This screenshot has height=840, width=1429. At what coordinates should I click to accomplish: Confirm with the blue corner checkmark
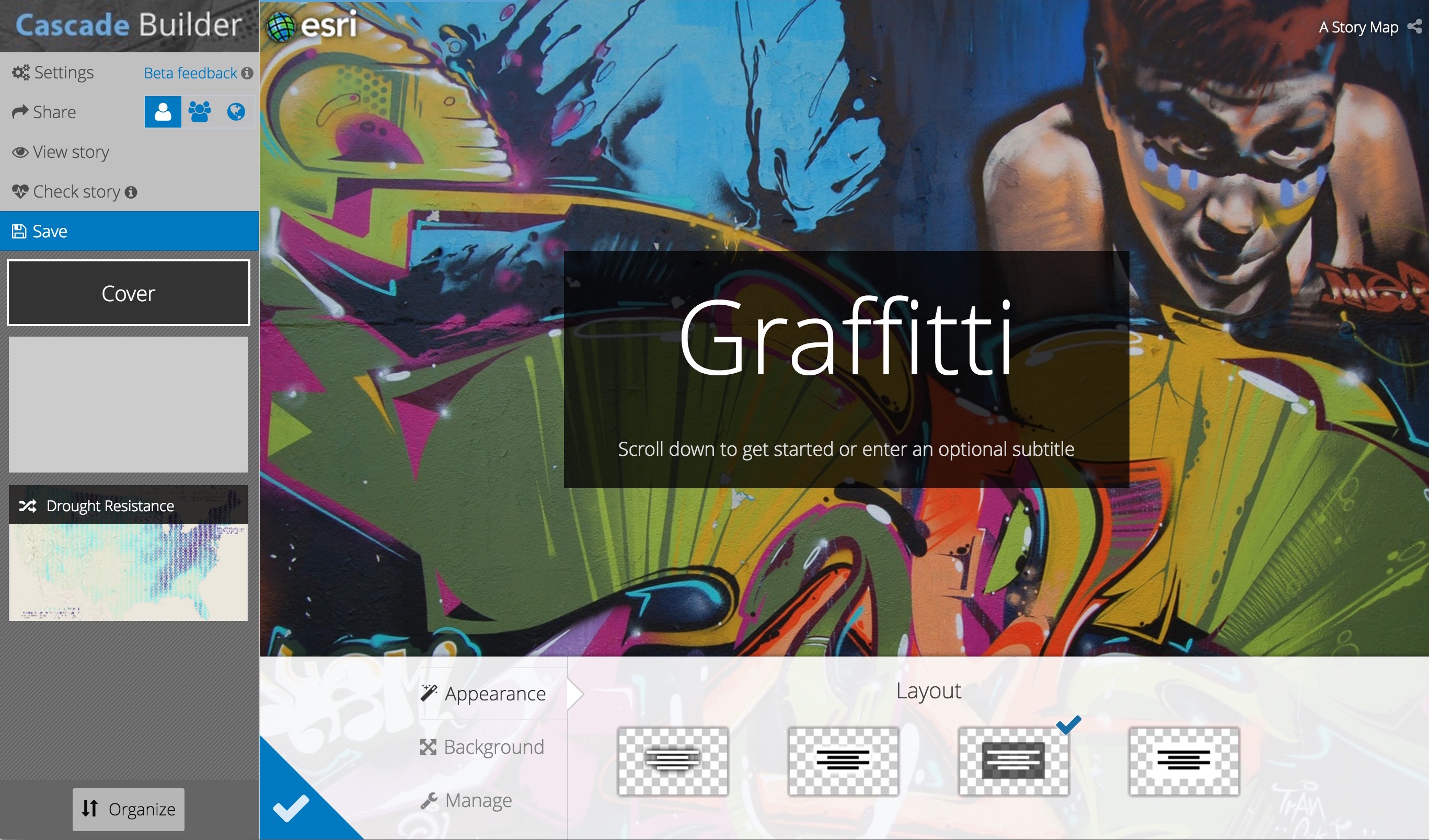tap(290, 808)
